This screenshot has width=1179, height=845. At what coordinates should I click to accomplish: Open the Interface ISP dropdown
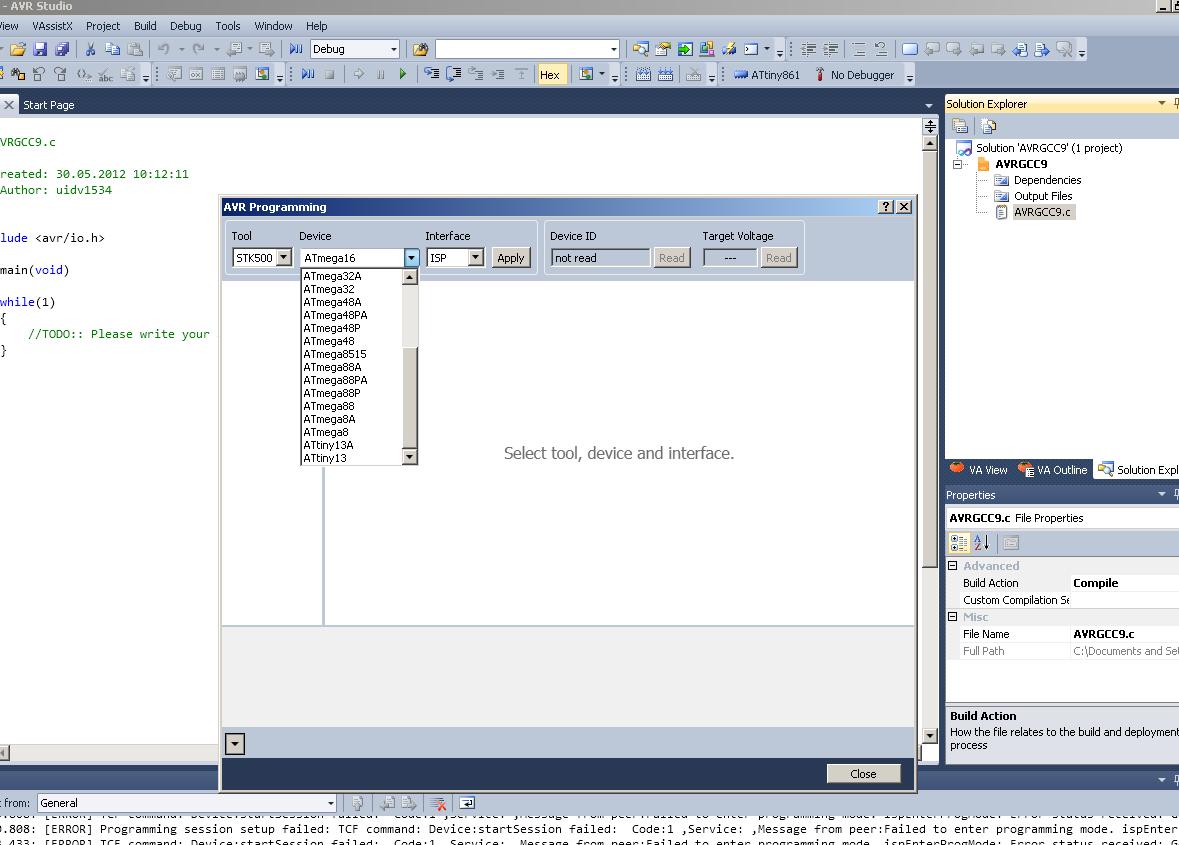(475, 257)
